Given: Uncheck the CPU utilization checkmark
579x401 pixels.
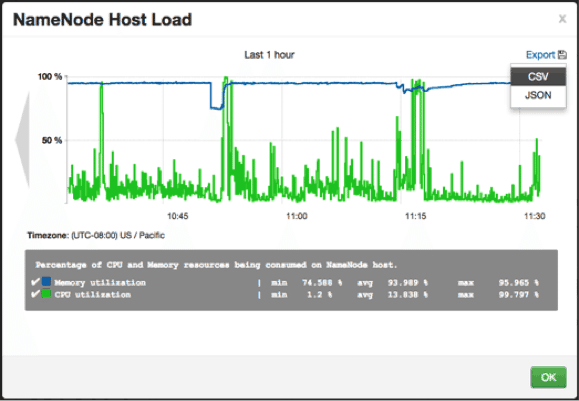Looking at the screenshot, I should pos(35,294).
